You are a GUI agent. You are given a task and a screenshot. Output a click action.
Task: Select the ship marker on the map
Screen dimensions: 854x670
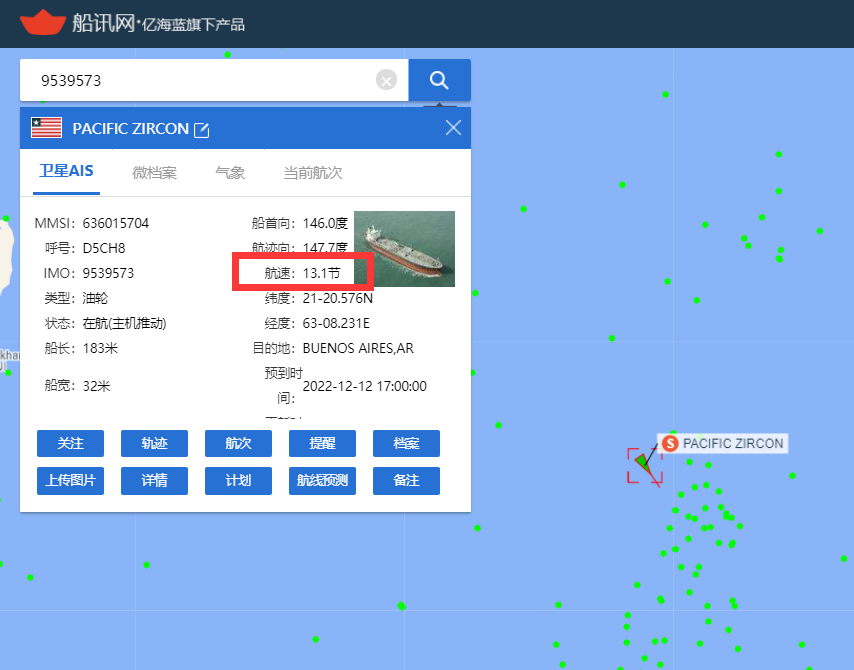(644, 465)
